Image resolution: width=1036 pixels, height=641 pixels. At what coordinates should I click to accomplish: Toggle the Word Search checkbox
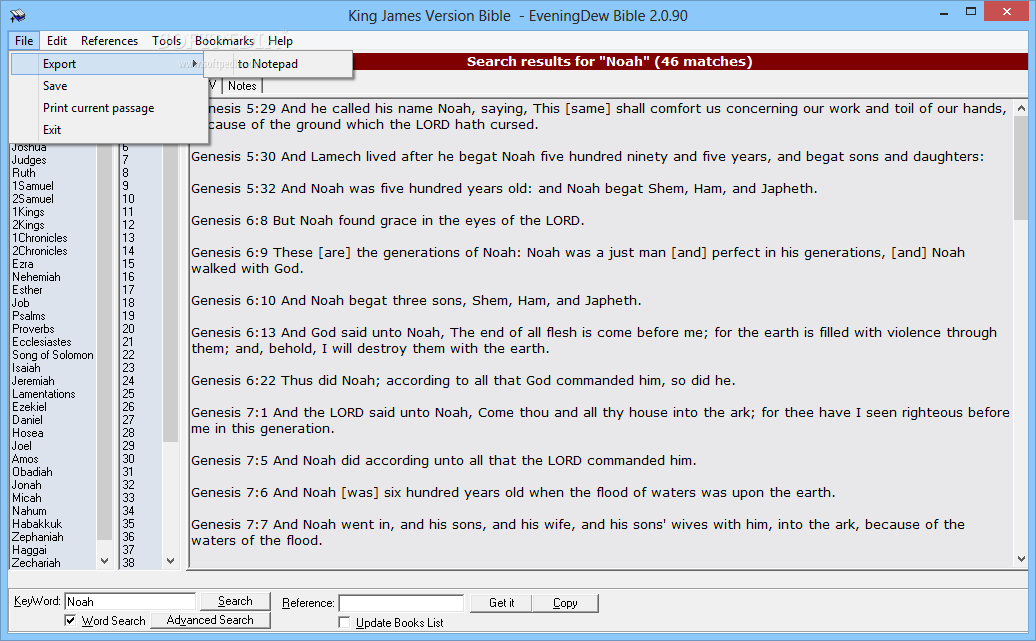tap(70, 620)
